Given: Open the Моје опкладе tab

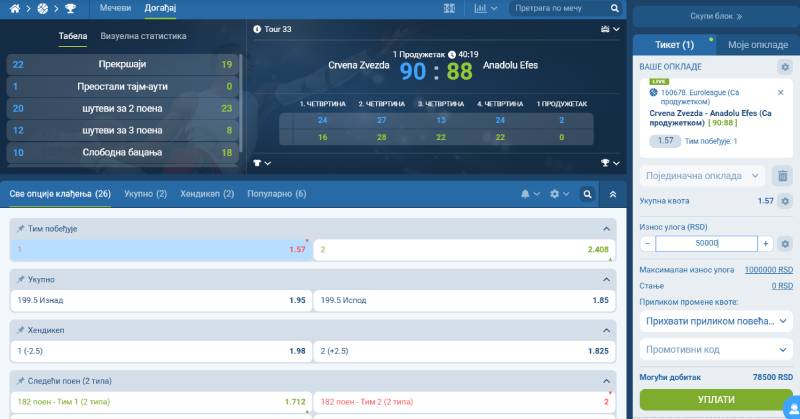Looking at the screenshot, I should point(758,45).
